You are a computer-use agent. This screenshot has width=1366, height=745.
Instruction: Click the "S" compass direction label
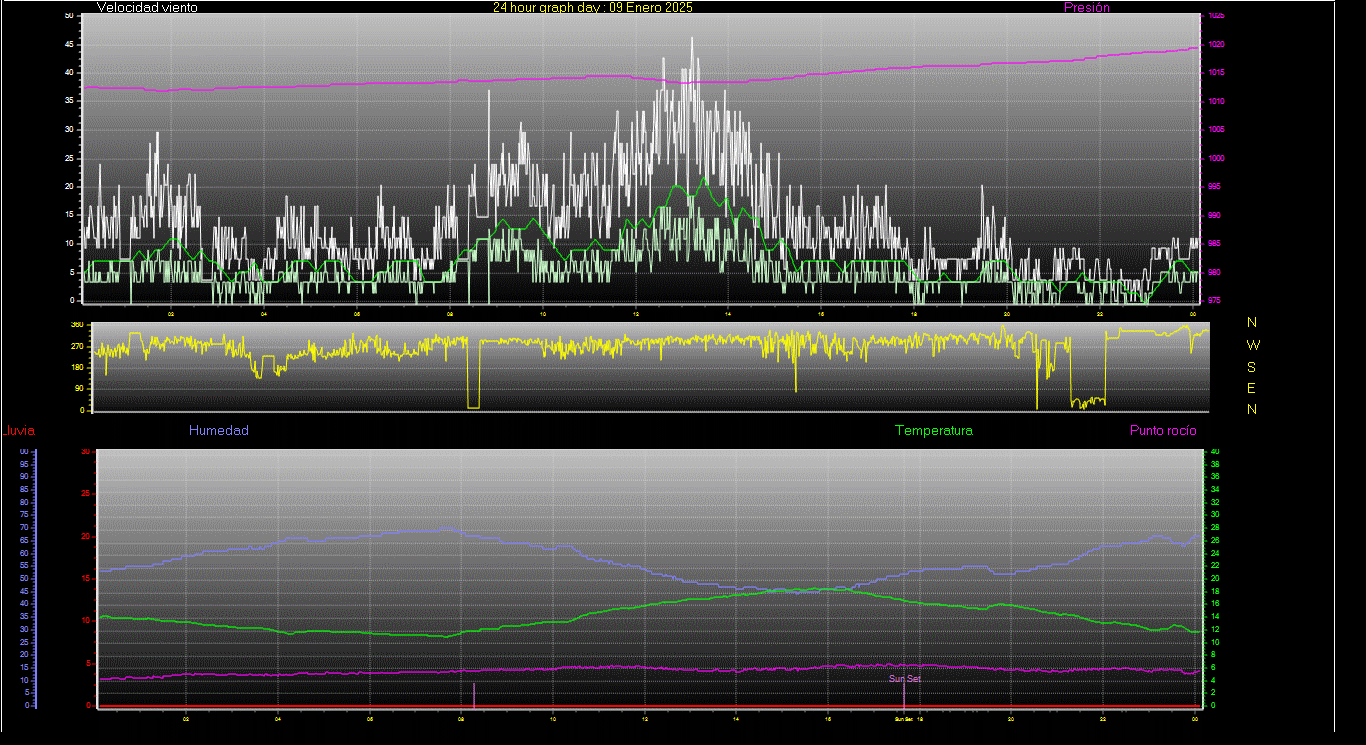[x=1252, y=366]
